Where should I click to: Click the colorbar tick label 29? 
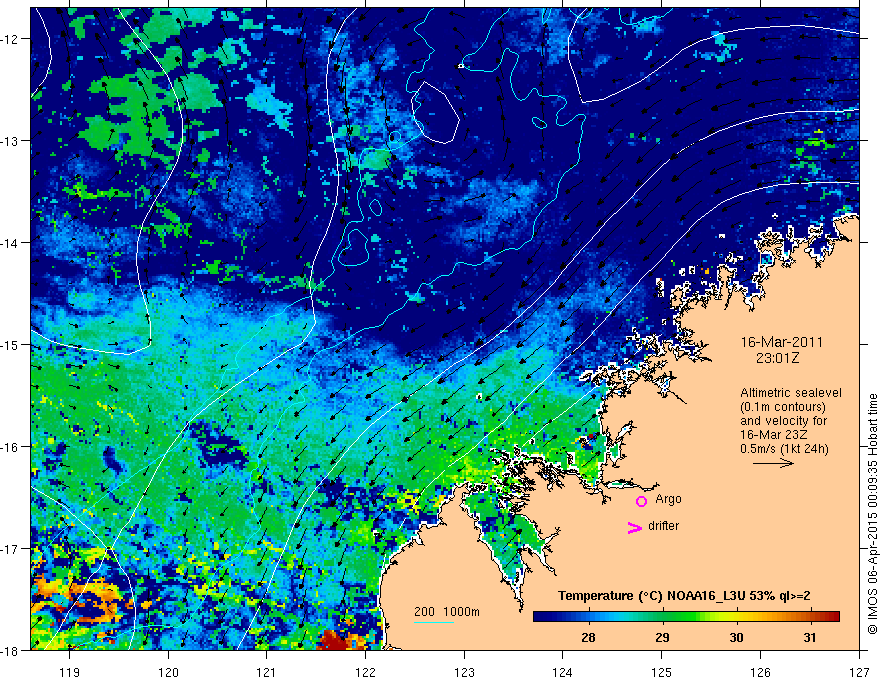662,637
